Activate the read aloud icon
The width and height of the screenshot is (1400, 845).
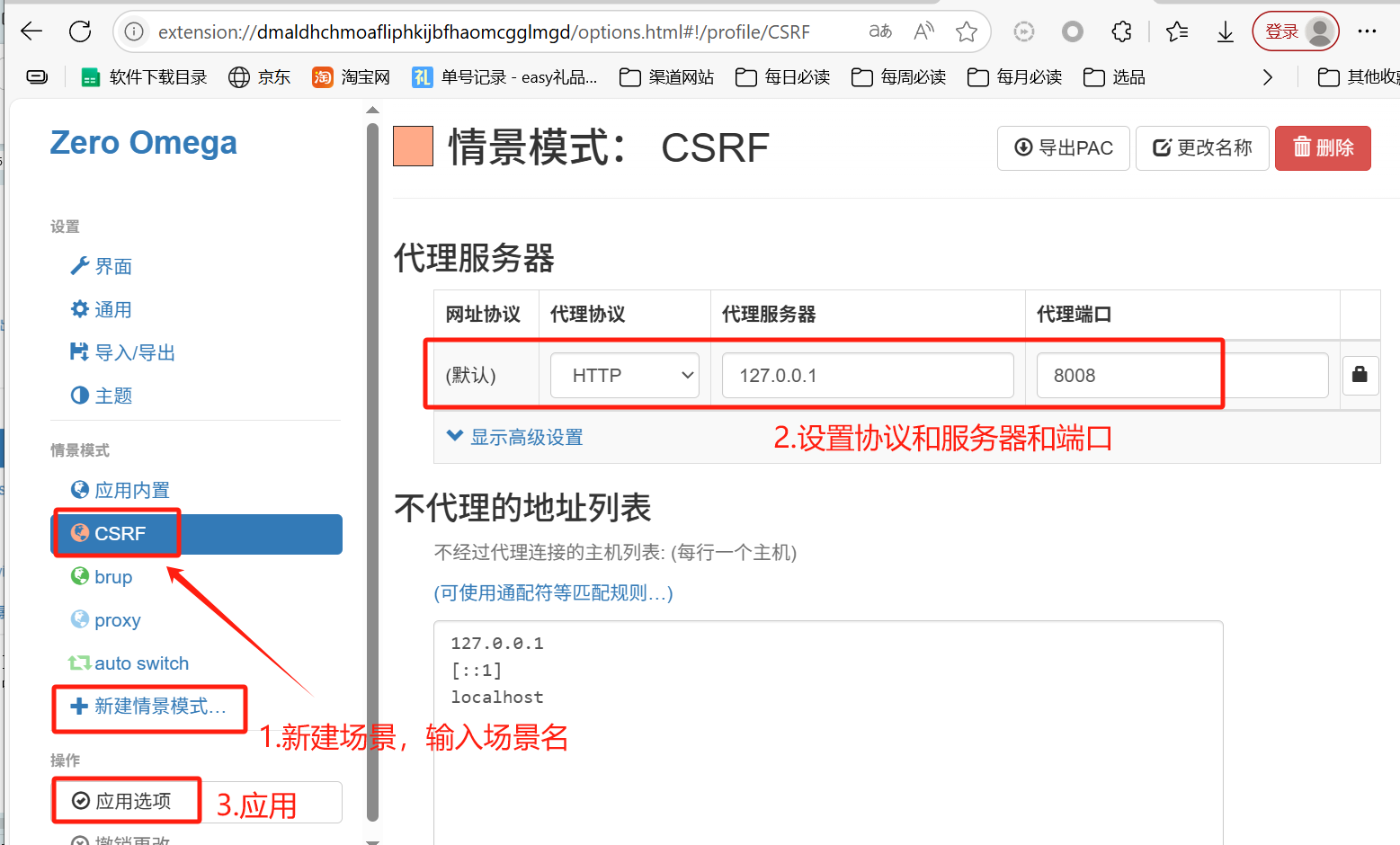pos(923,31)
